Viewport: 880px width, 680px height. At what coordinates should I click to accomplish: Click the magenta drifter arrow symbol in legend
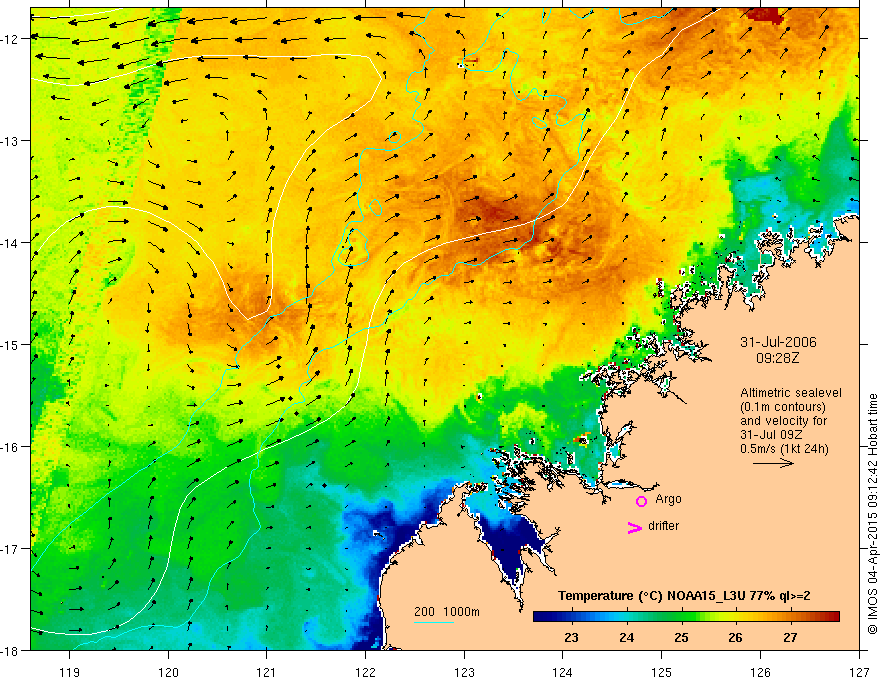[635, 527]
